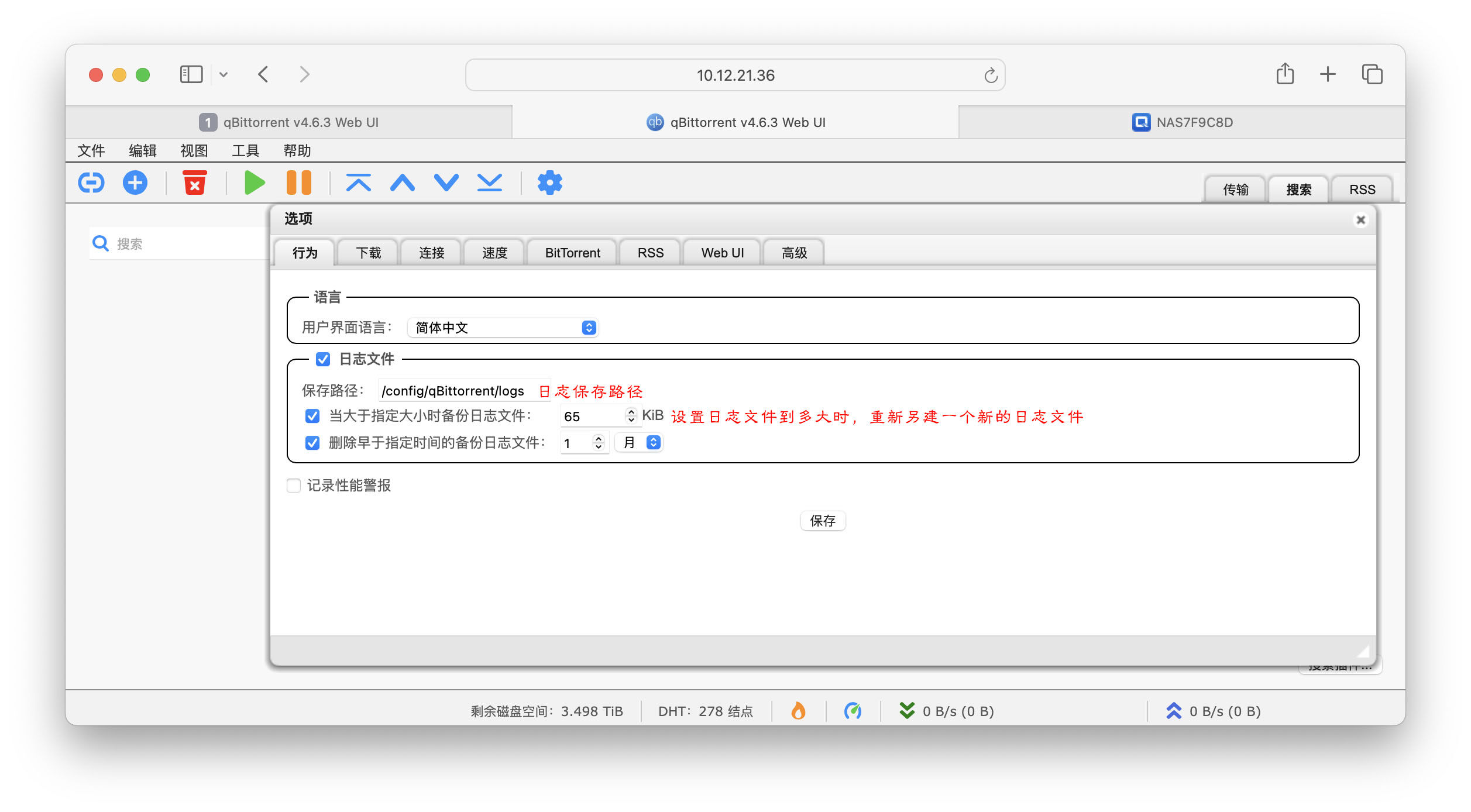Move torrent down in queue
The height and width of the screenshot is (812, 1471).
click(x=446, y=183)
